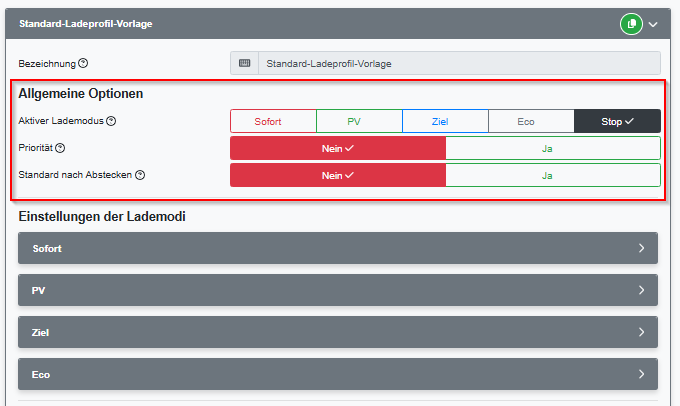
Task: Select Stop charging mode
Action: pos(617,121)
